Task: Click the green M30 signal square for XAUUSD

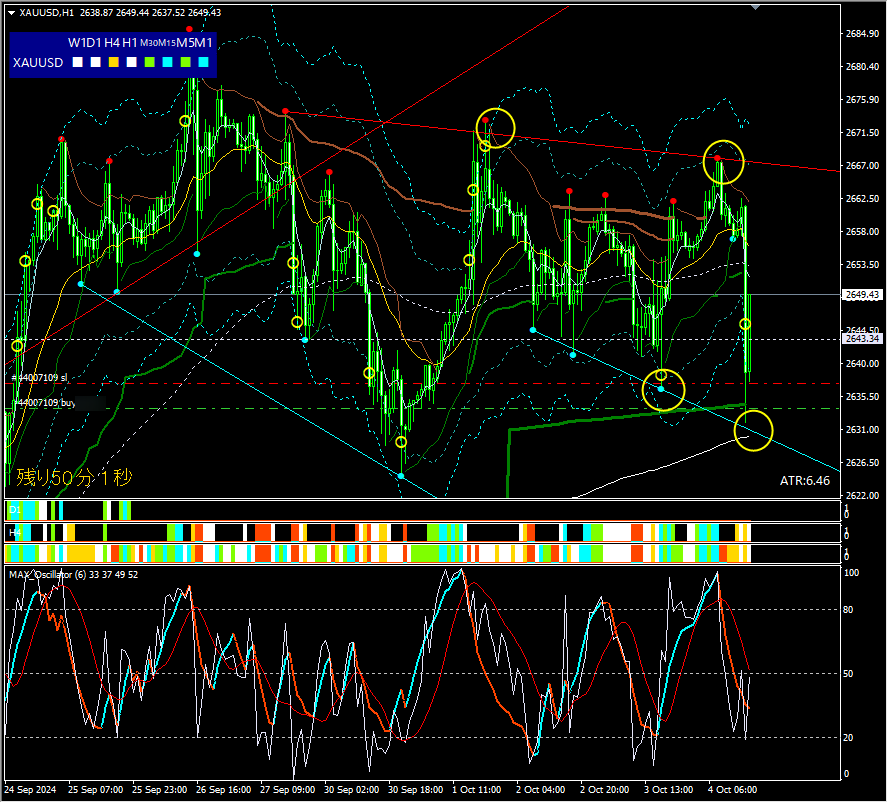Action: (x=150, y=62)
